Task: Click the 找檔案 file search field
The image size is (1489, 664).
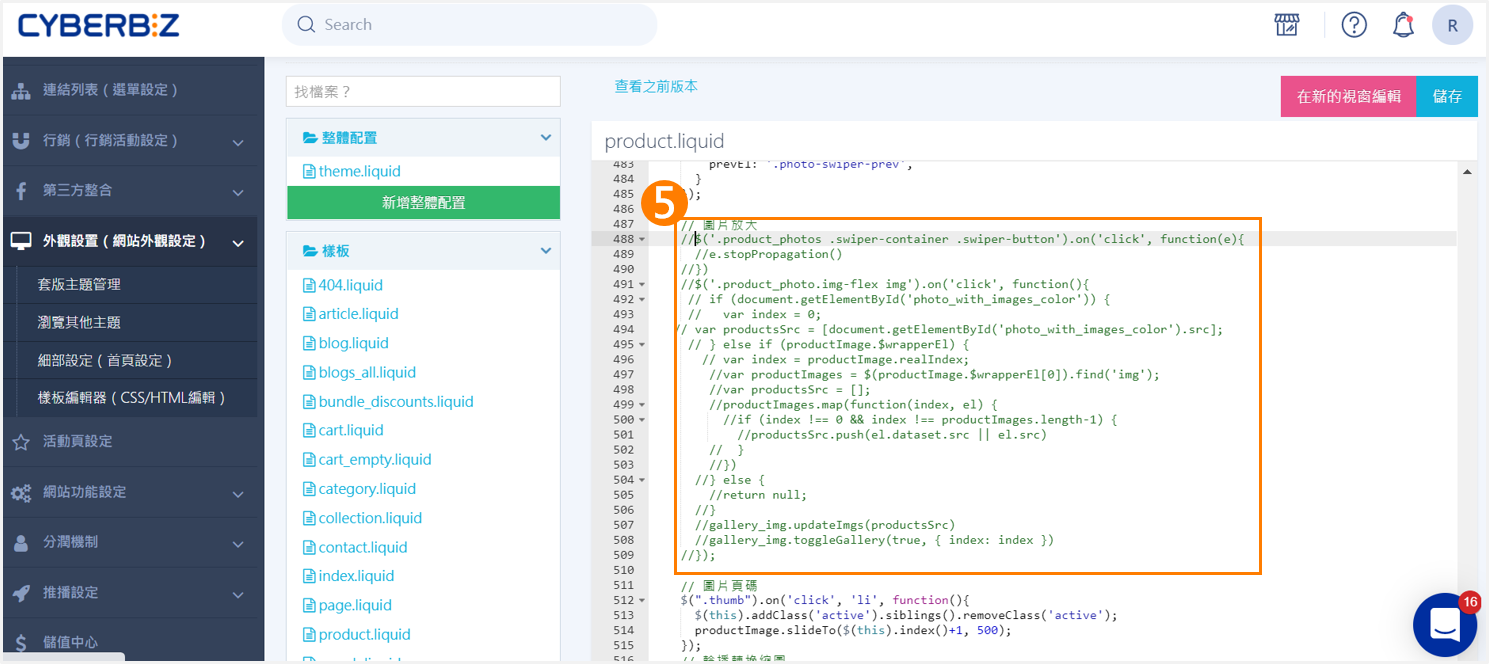Action: tap(423, 92)
